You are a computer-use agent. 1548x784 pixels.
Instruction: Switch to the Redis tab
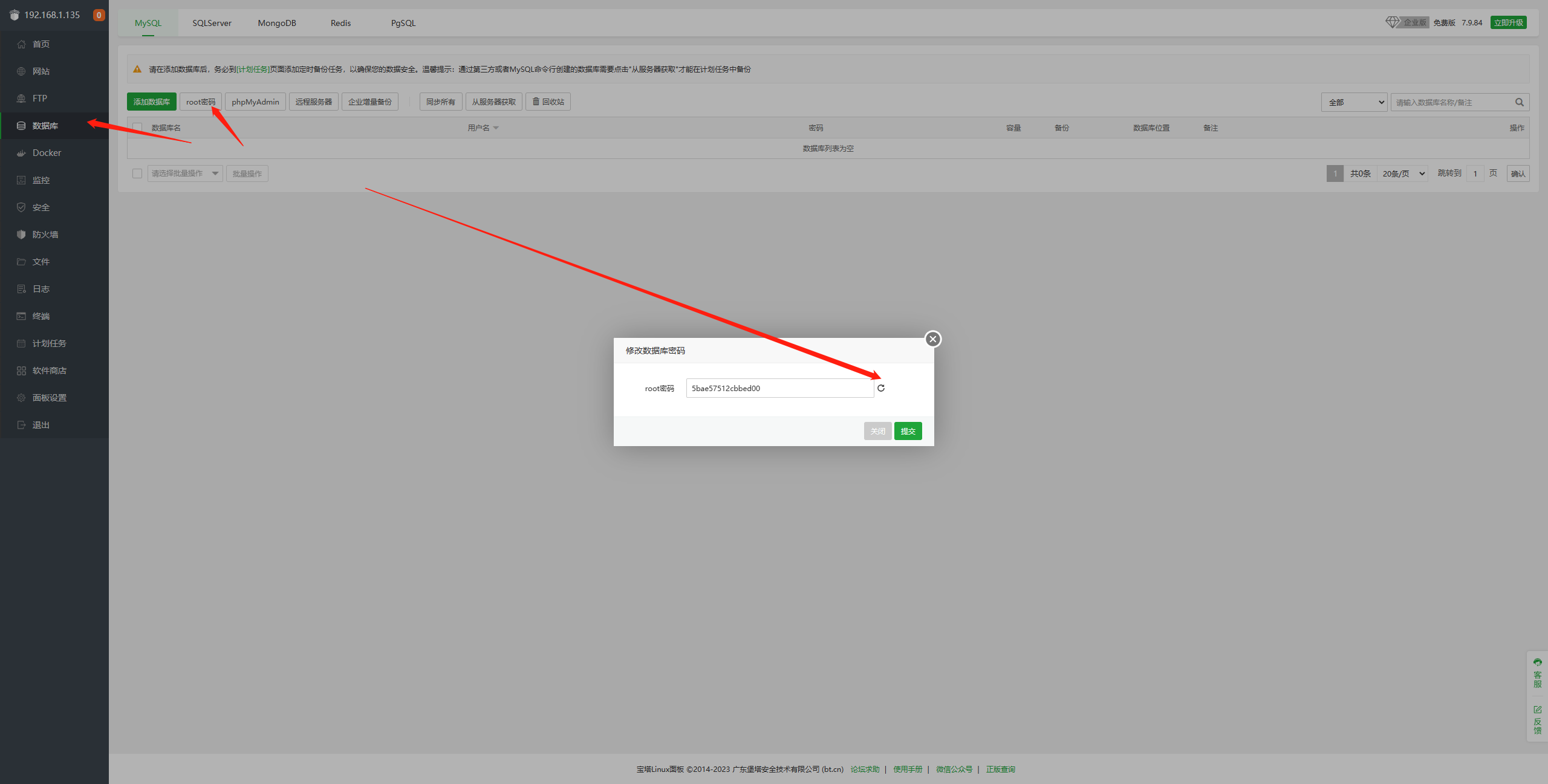(340, 23)
